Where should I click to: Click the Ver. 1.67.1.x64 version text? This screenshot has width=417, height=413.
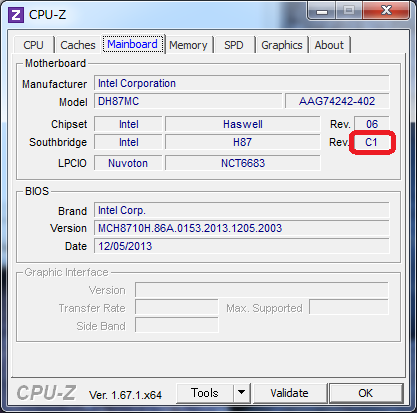(x=125, y=395)
